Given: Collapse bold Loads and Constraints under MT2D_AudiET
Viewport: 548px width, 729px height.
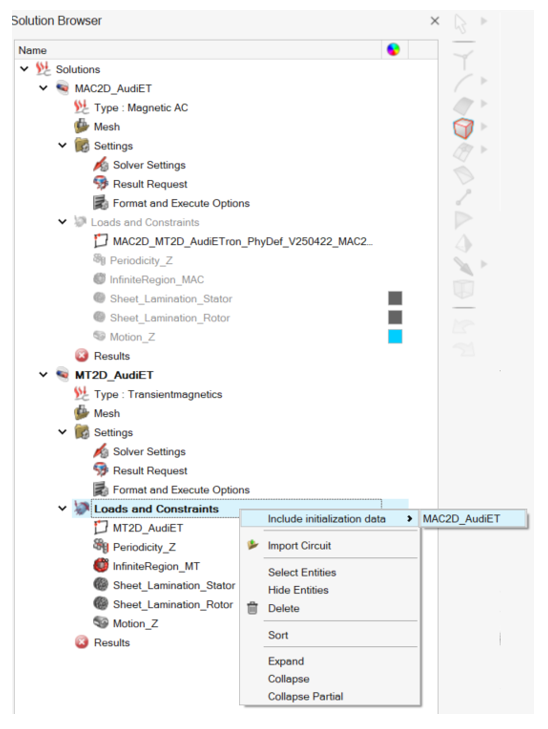Looking at the screenshot, I should click(x=62, y=509).
